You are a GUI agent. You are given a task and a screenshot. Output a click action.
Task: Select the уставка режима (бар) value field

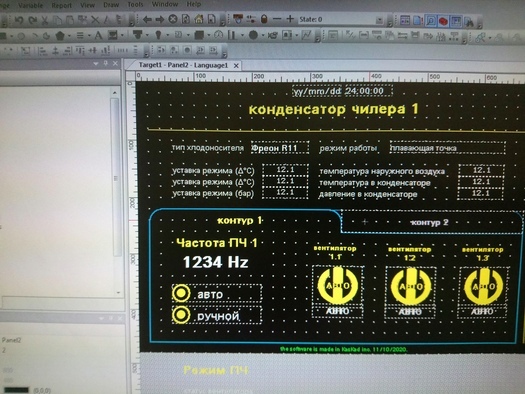click(x=285, y=192)
